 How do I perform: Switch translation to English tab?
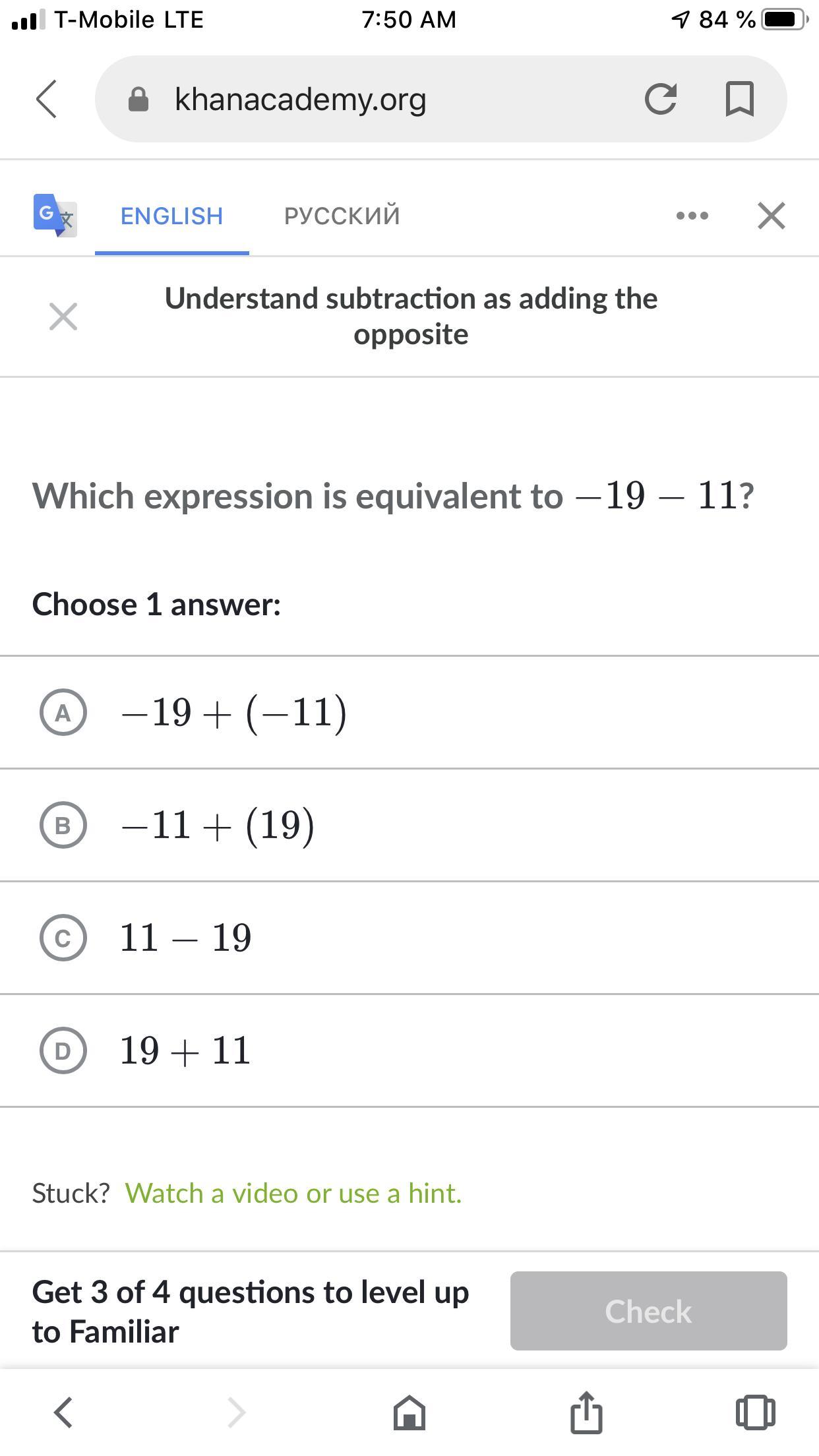(171, 216)
